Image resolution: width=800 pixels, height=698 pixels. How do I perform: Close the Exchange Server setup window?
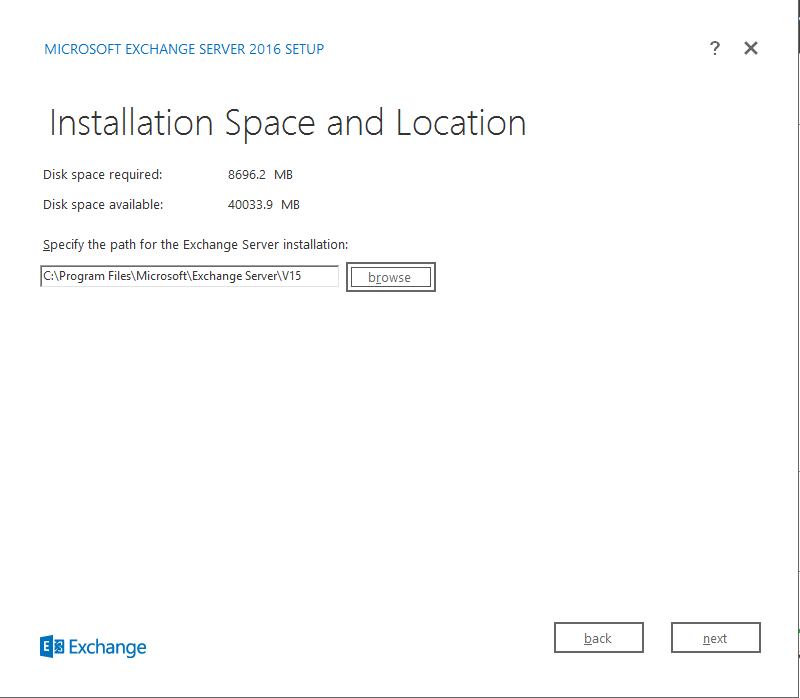(x=751, y=48)
